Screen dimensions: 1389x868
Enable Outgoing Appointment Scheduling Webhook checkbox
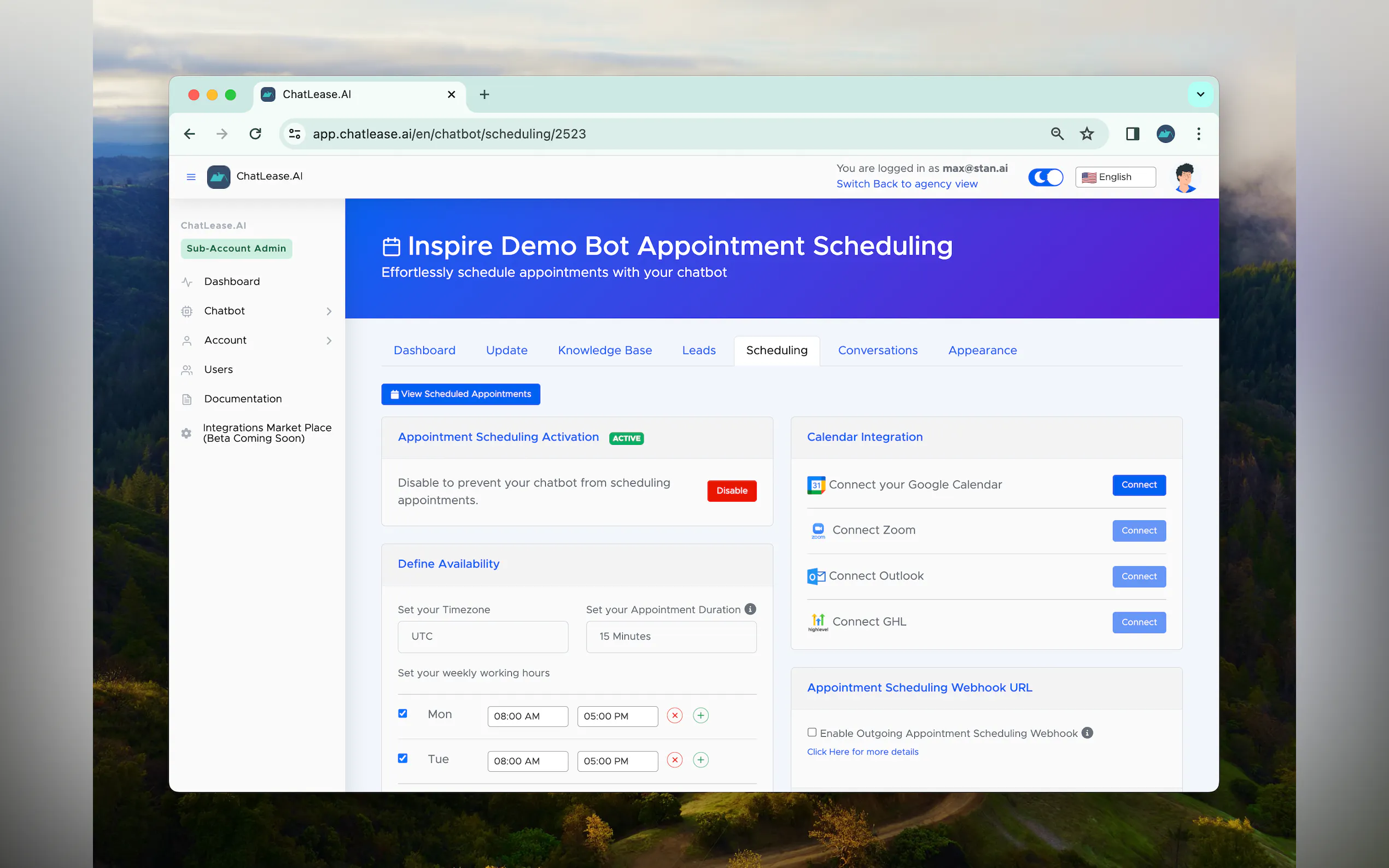point(812,732)
